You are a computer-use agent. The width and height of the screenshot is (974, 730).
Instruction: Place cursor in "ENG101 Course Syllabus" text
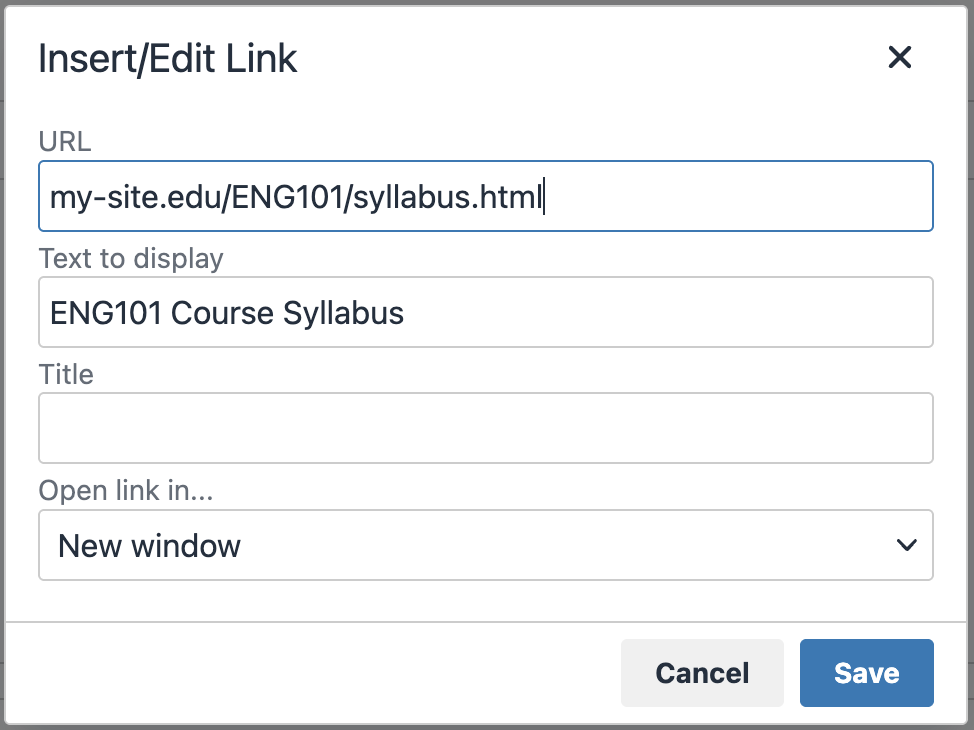click(x=227, y=313)
